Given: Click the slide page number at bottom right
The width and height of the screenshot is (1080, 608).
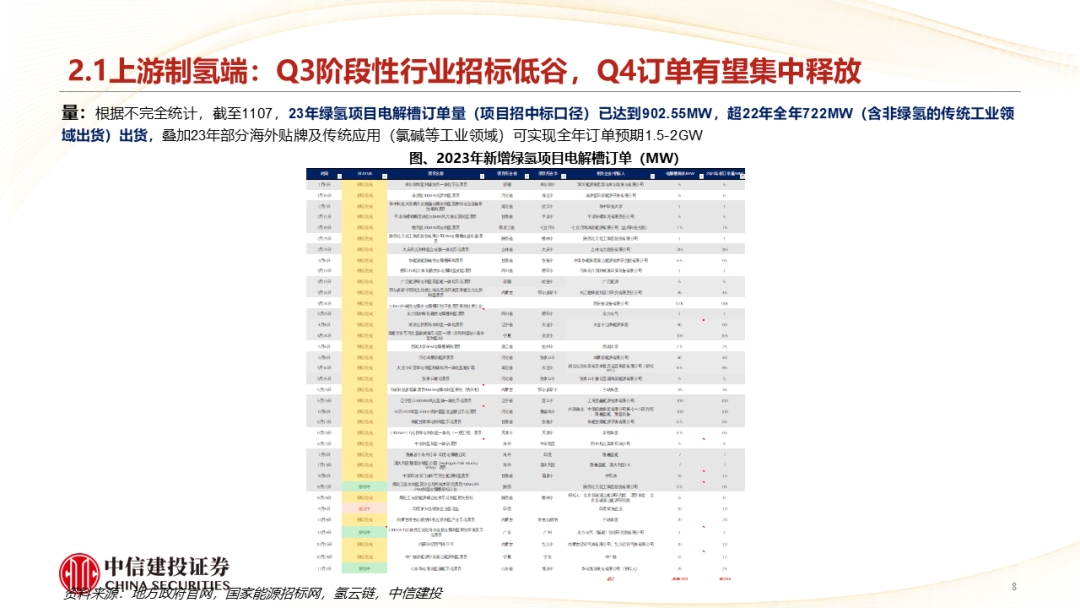Looking at the screenshot, I should (1014, 587).
